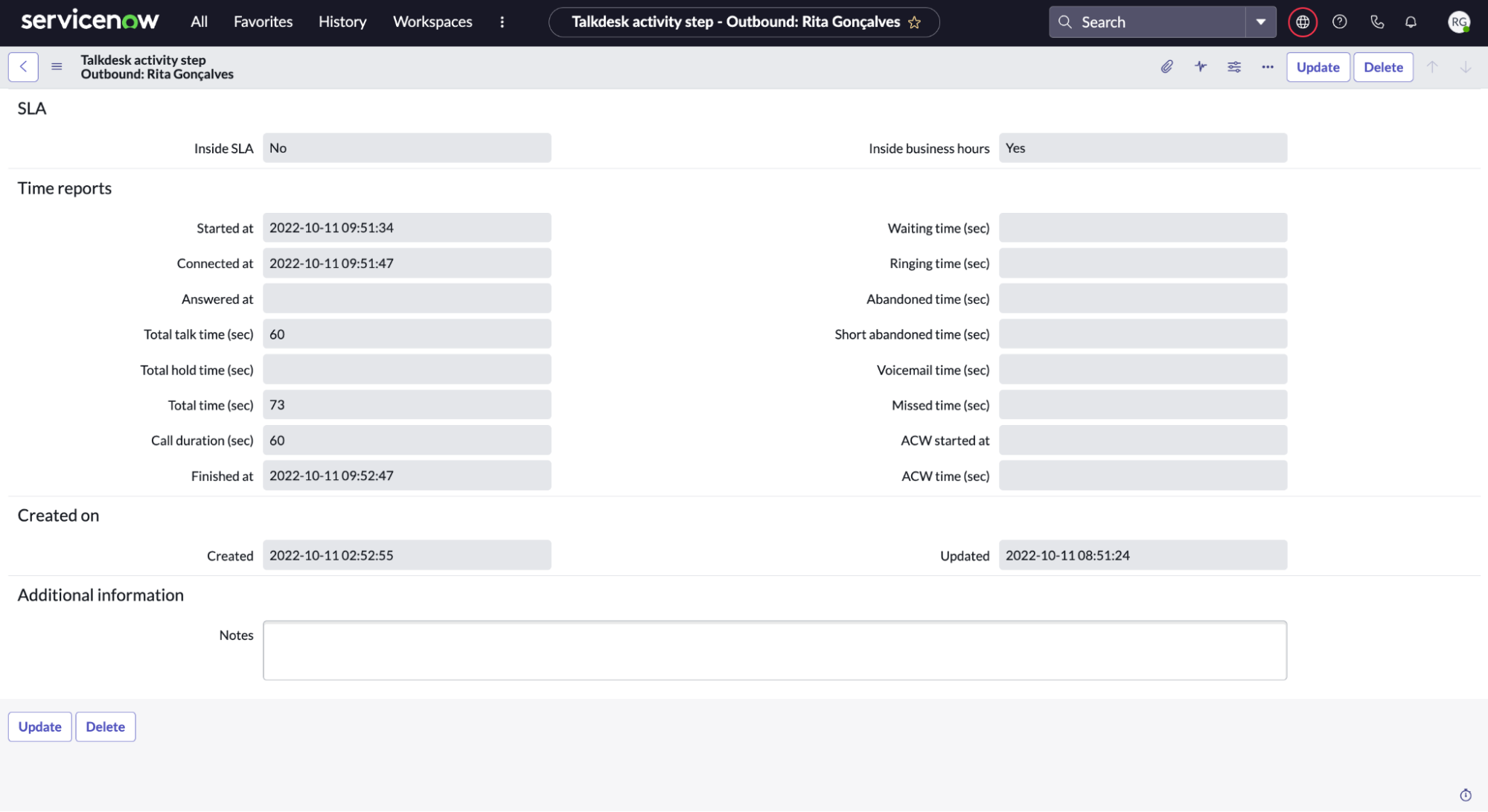Open the personalize form settings icon
Screen dimensions: 1488x812
point(1233,66)
